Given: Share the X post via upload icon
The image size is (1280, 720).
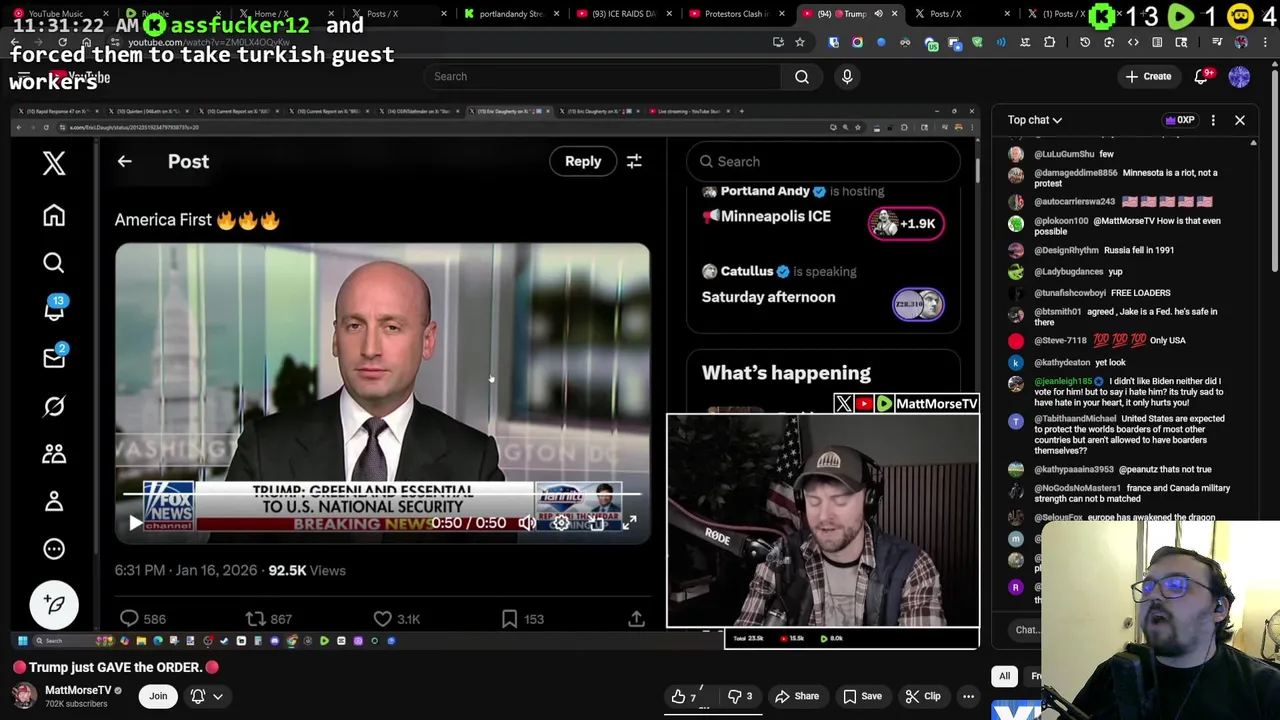Looking at the screenshot, I should [x=636, y=619].
